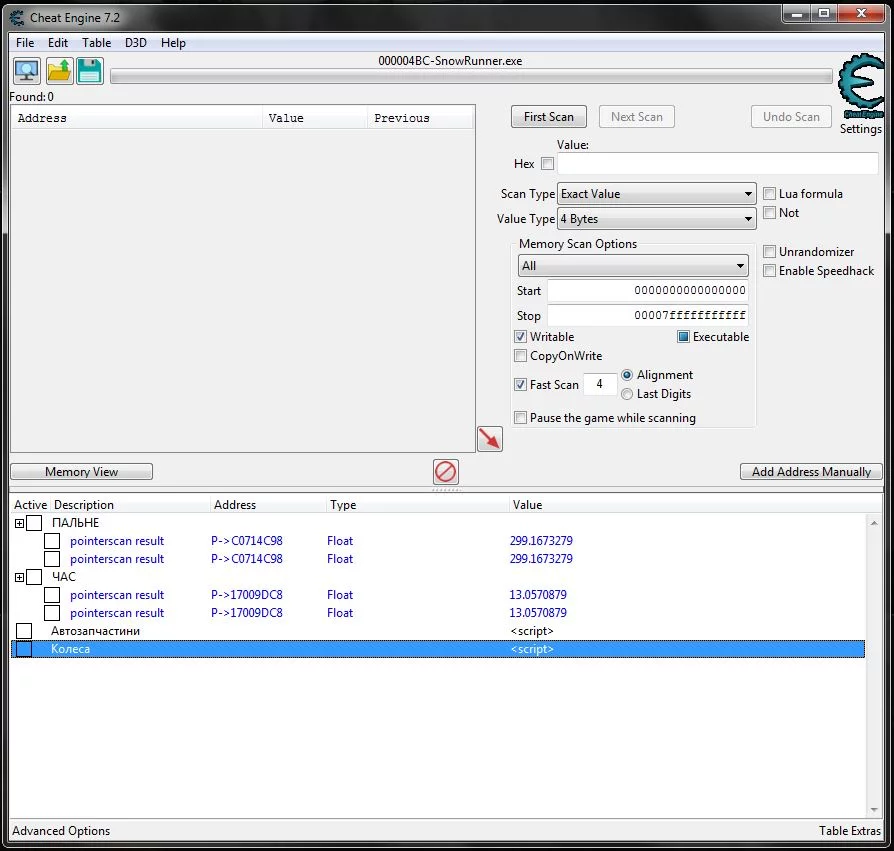Viewport: 894px width, 851px height.
Task: Enable the Unrandomizer checkbox
Action: (769, 251)
